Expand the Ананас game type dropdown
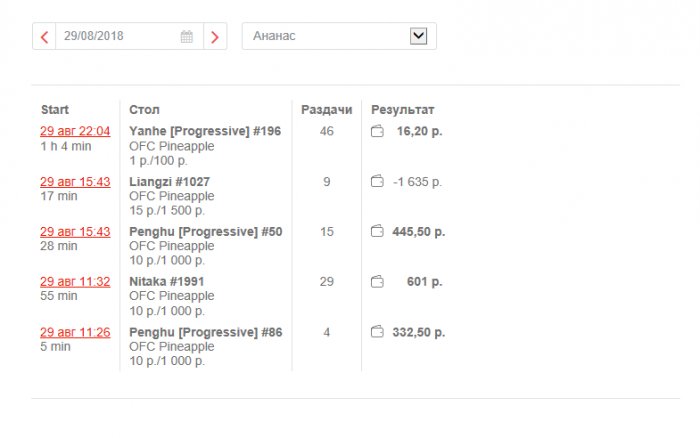The width and height of the screenshot is (700, 438). coord(418,36)
